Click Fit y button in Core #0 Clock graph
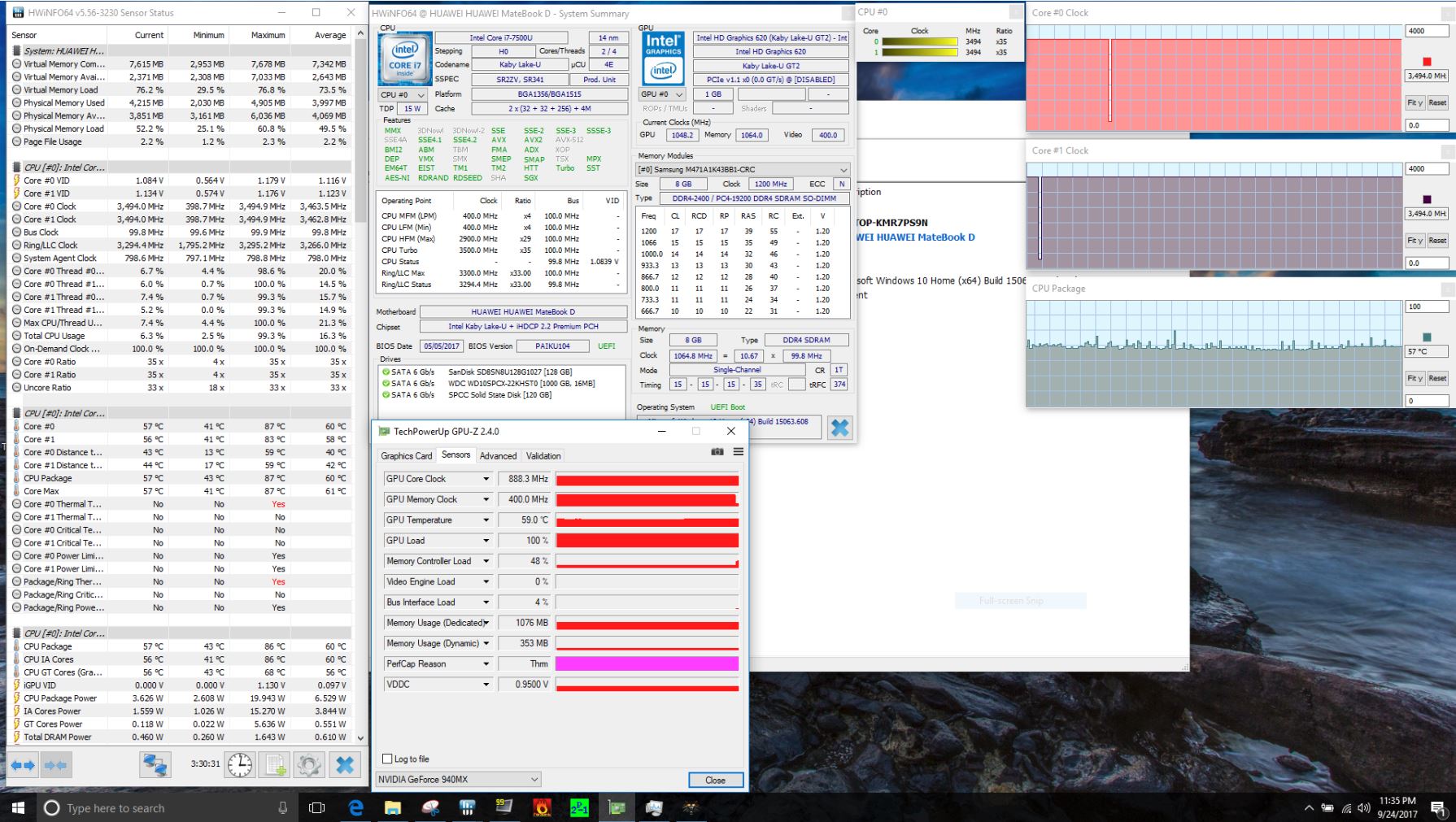 (x=1415, y=103)
